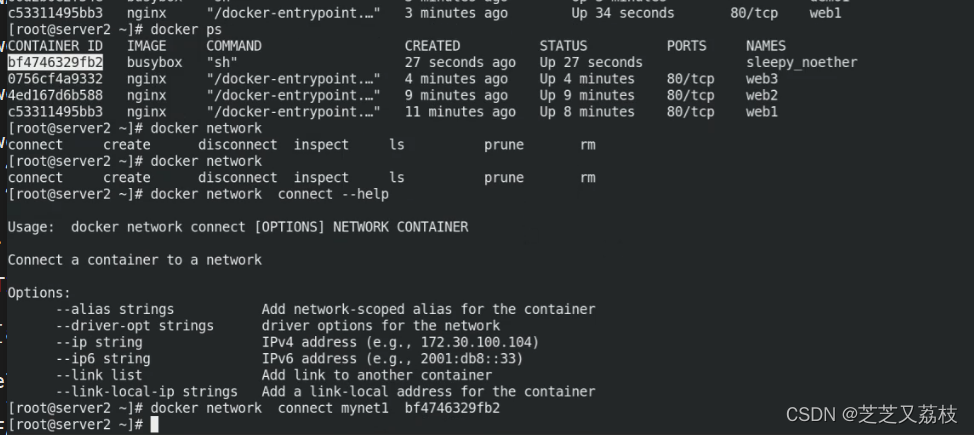Click the web3 container name
The width and height of the screenshot is (974, 435).
click(762, 79)
